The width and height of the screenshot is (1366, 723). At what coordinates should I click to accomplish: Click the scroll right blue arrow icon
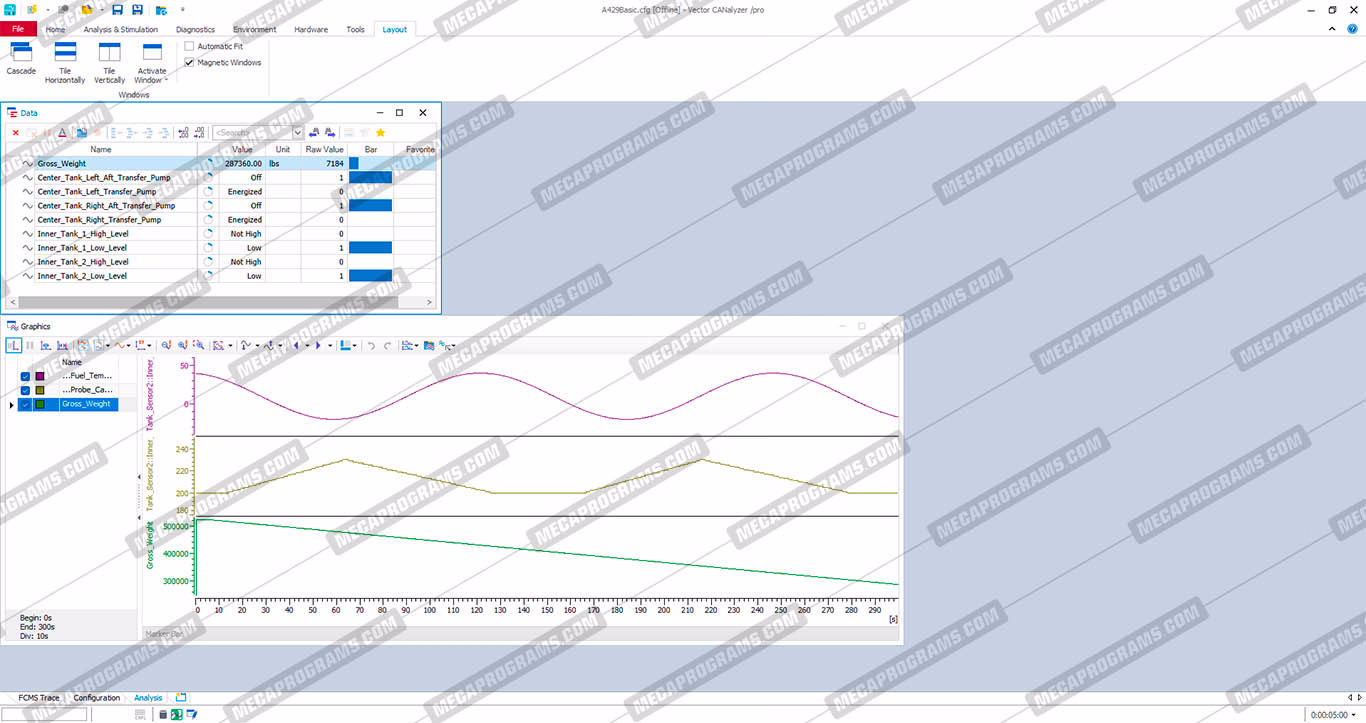click(x=318, y=345)
